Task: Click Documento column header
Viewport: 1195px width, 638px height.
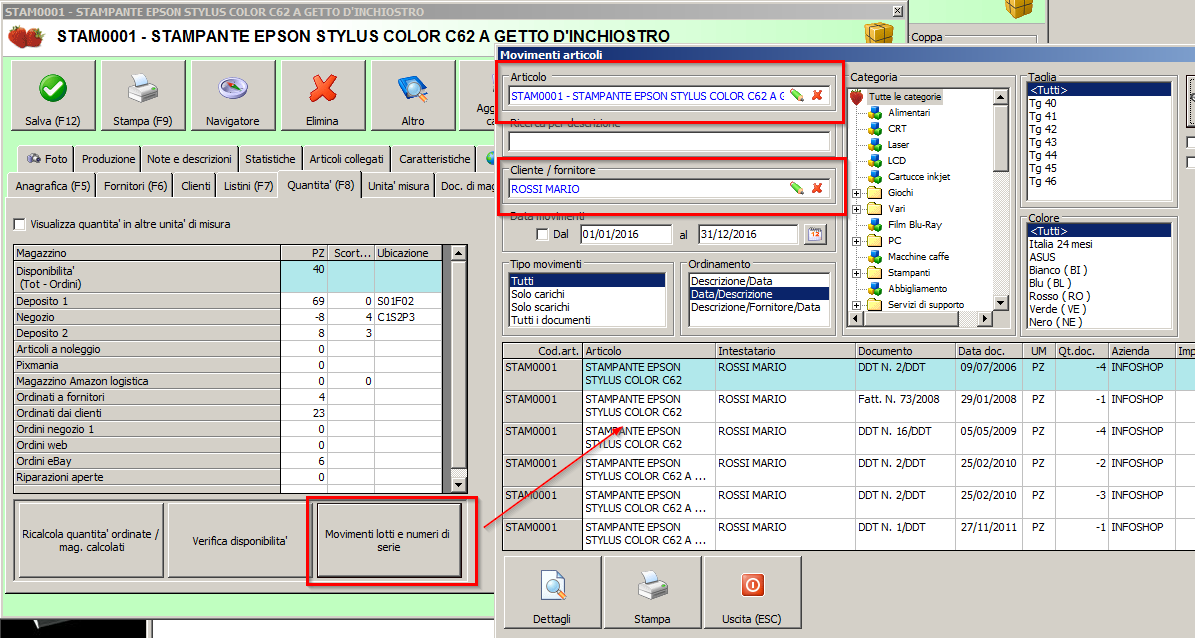Action: pos(905,351)
